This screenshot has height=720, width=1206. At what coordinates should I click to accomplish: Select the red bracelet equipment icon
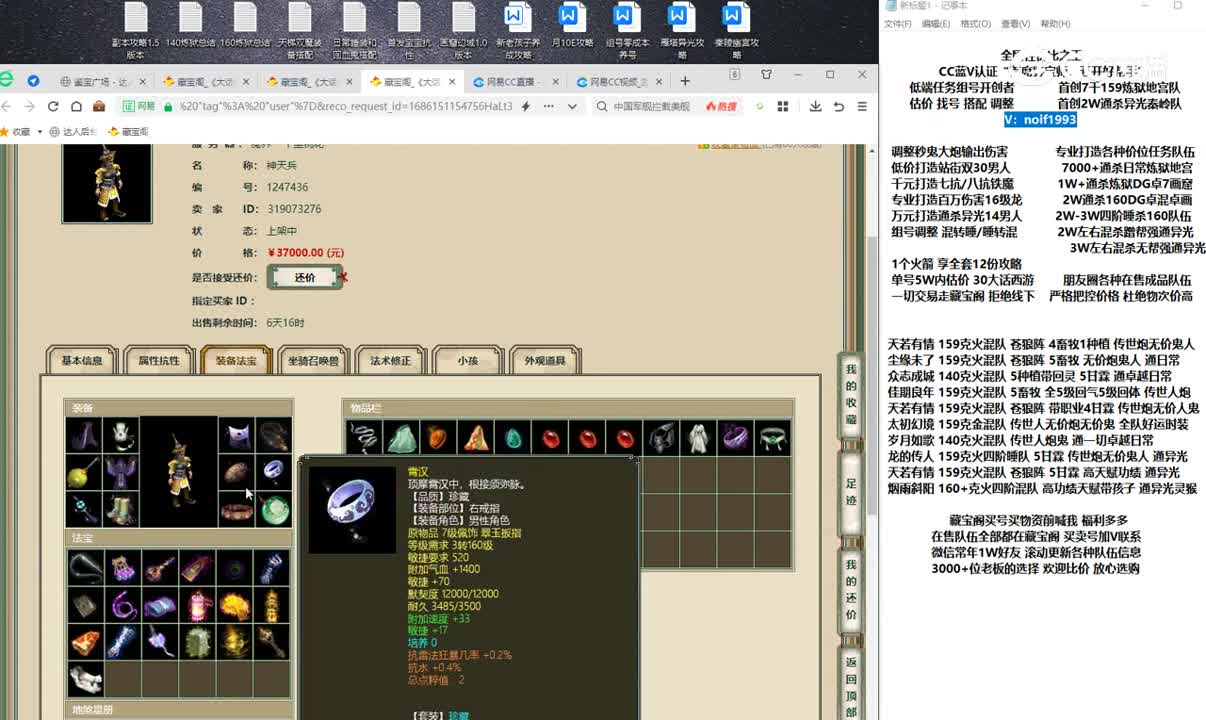[237, 509]
